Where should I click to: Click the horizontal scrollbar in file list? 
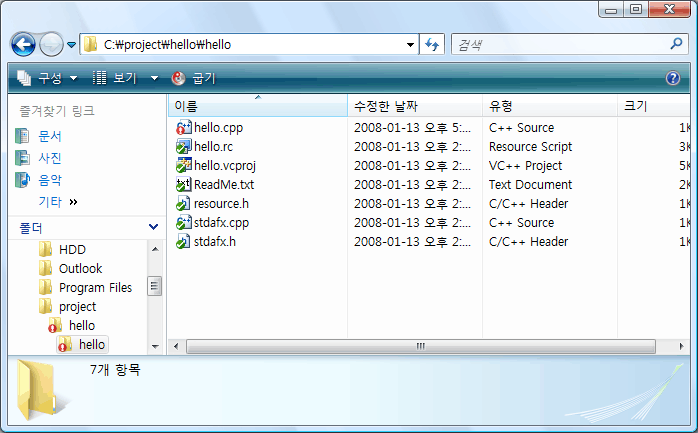click(x=421, y=345)
